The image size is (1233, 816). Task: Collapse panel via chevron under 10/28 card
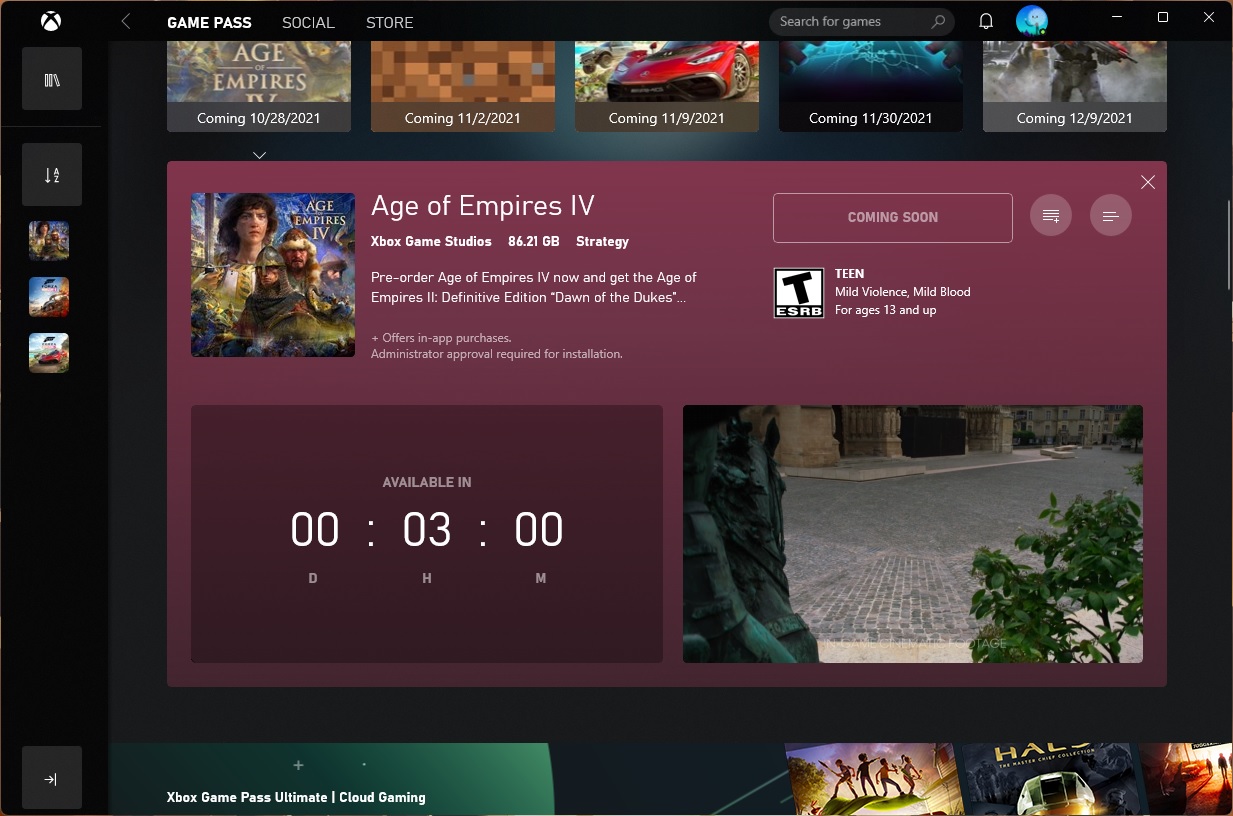click(x=259, y=155)
